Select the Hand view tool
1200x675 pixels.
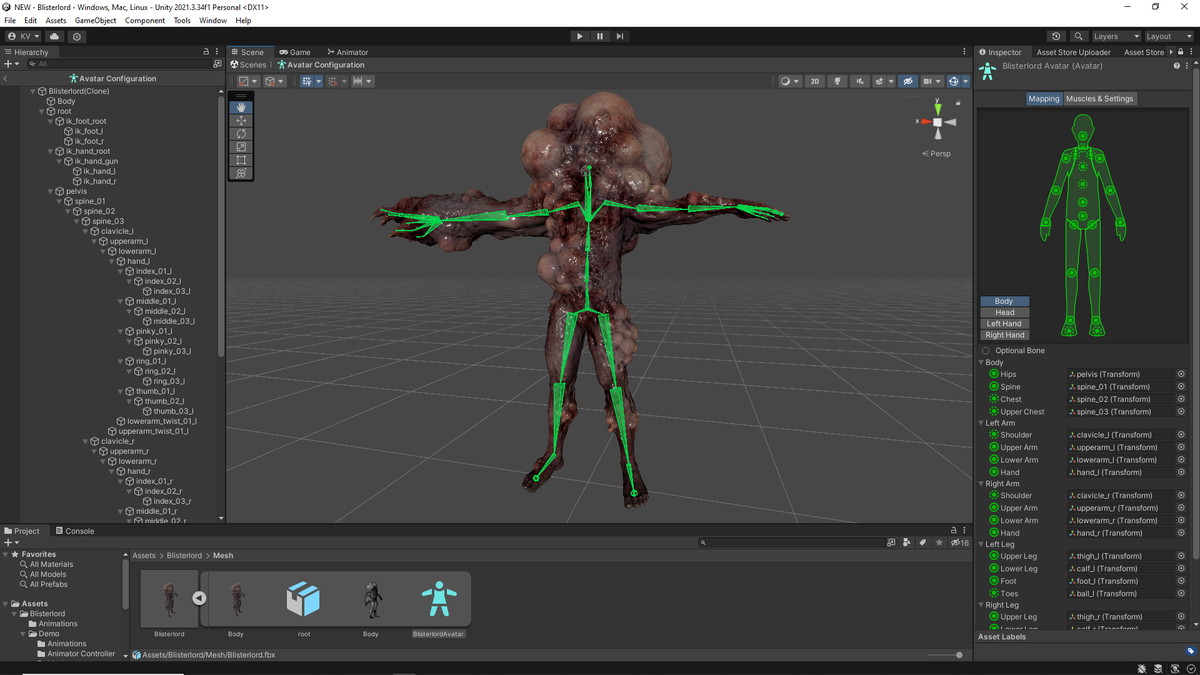click(241, 107)
